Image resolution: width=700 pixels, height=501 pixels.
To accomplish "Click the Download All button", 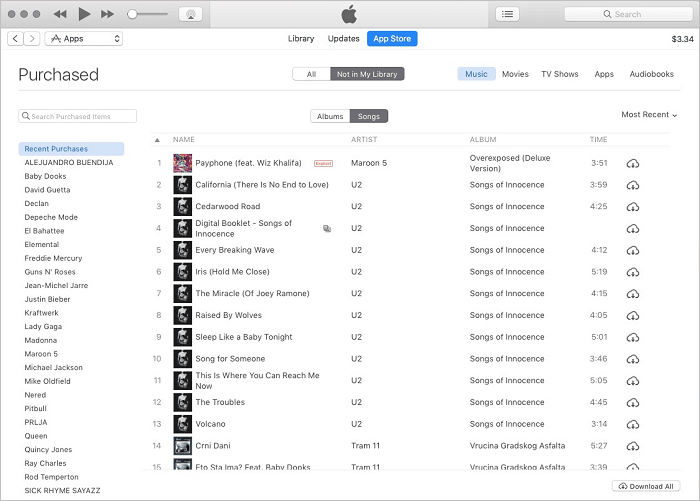I will 646,486.
